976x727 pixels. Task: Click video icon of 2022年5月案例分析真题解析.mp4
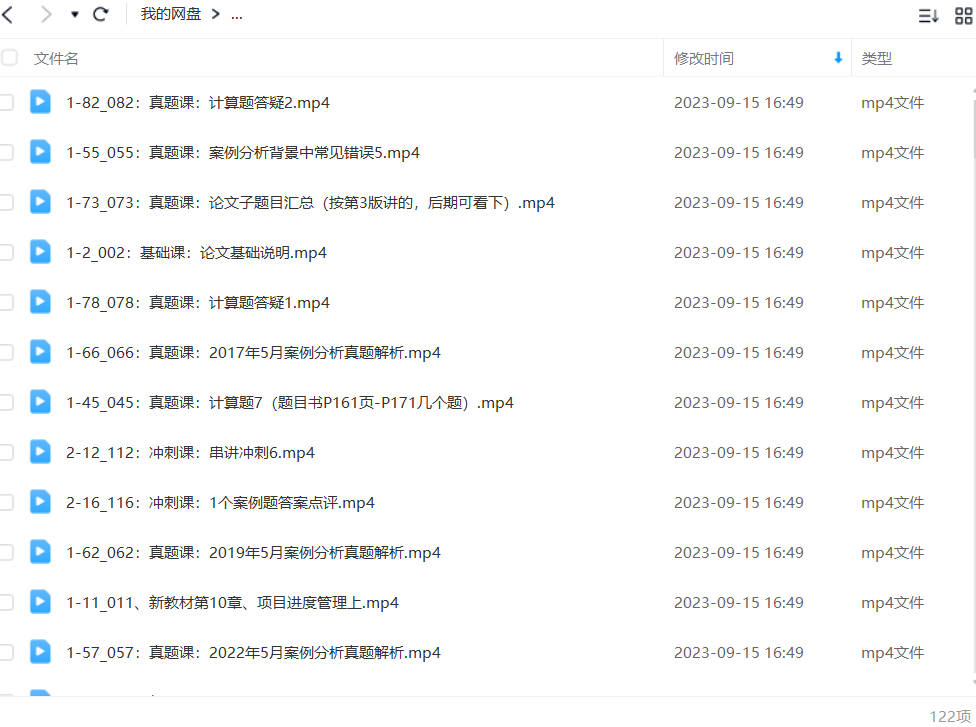[x=40, y=652]
